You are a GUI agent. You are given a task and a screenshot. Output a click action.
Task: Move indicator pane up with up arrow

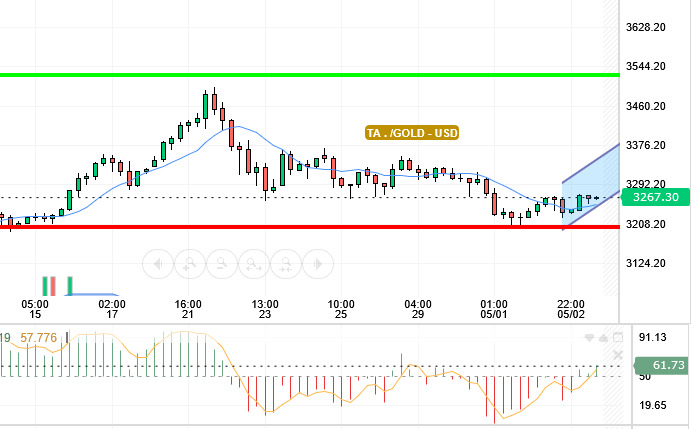tap(603, 338)
